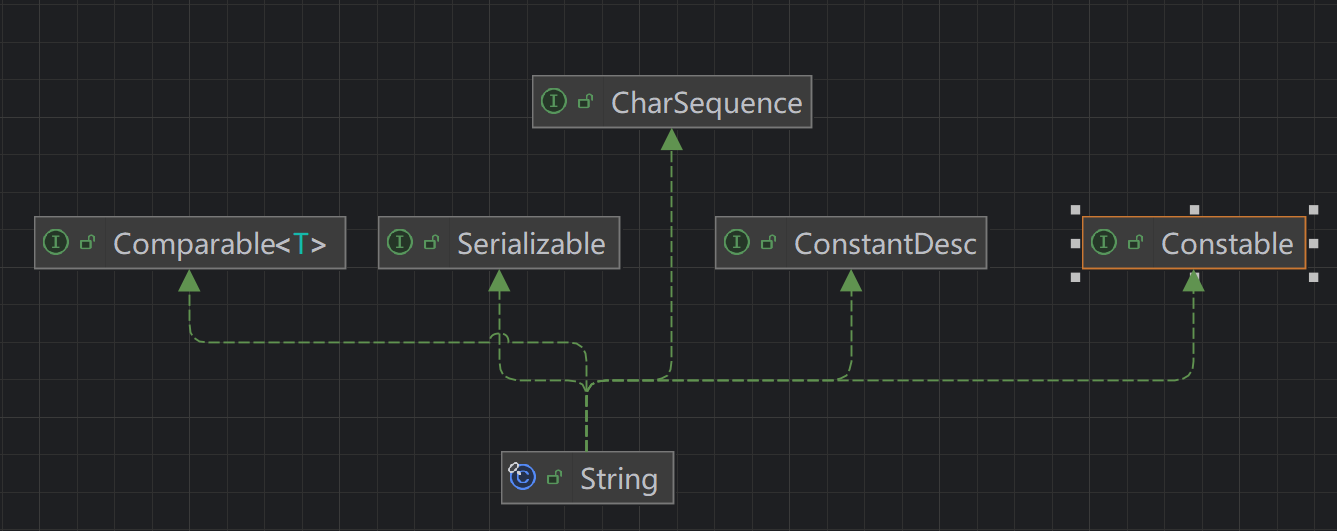
Task: Click the CharSequence interface icon
Action: (x=553, y=102)
